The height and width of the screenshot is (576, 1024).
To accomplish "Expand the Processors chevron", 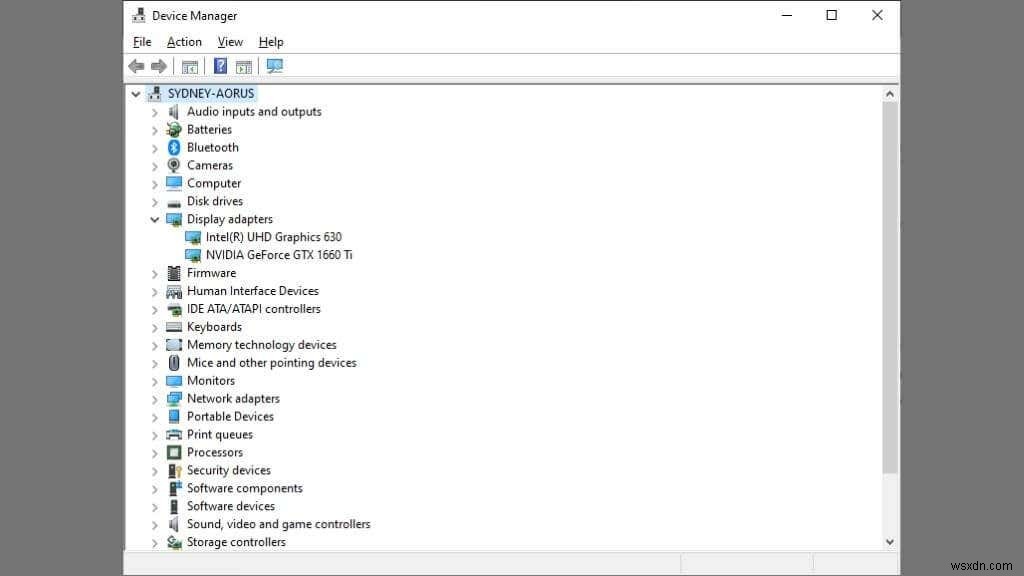I will point(155,453).
